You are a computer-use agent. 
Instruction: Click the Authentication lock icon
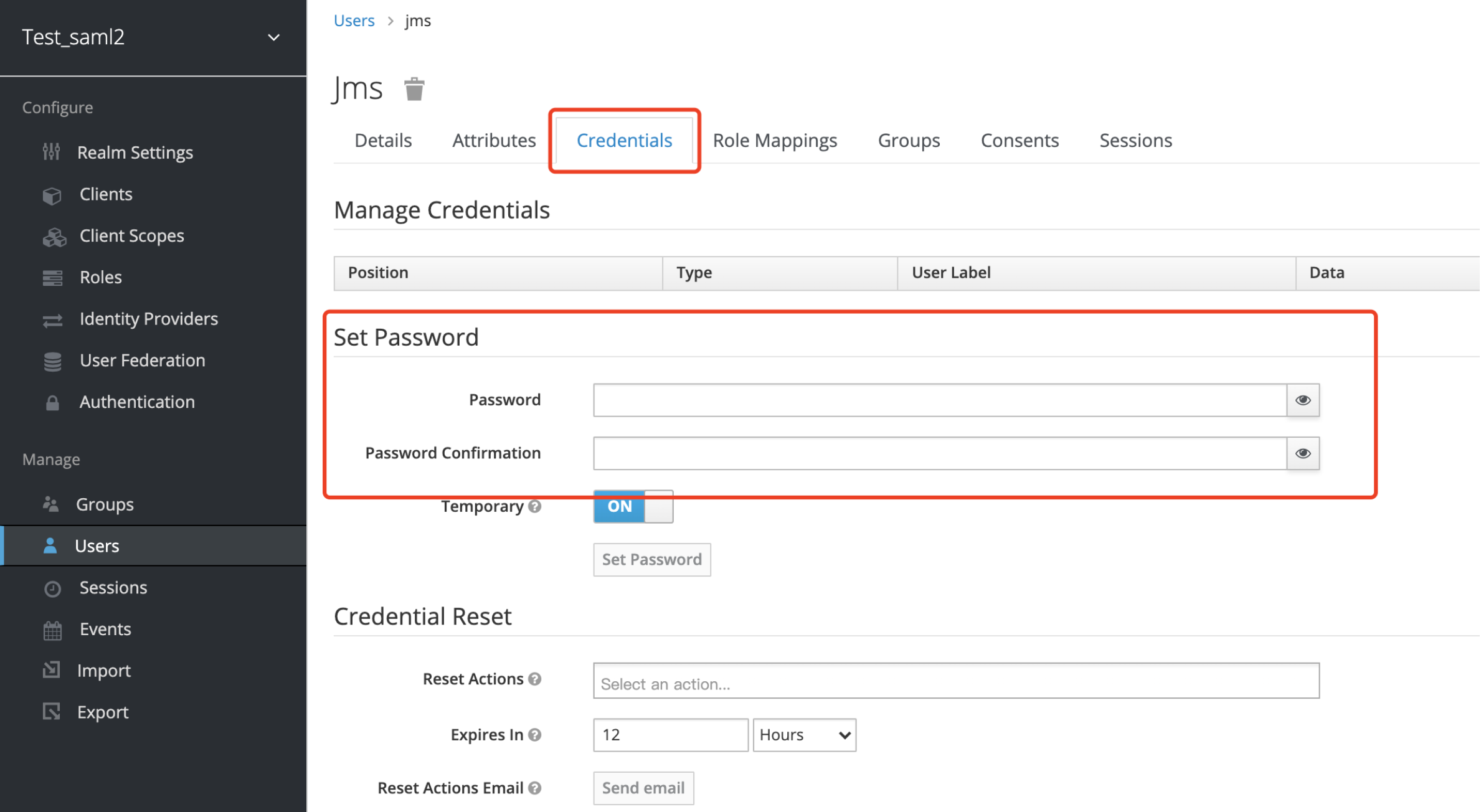(52, 403)
